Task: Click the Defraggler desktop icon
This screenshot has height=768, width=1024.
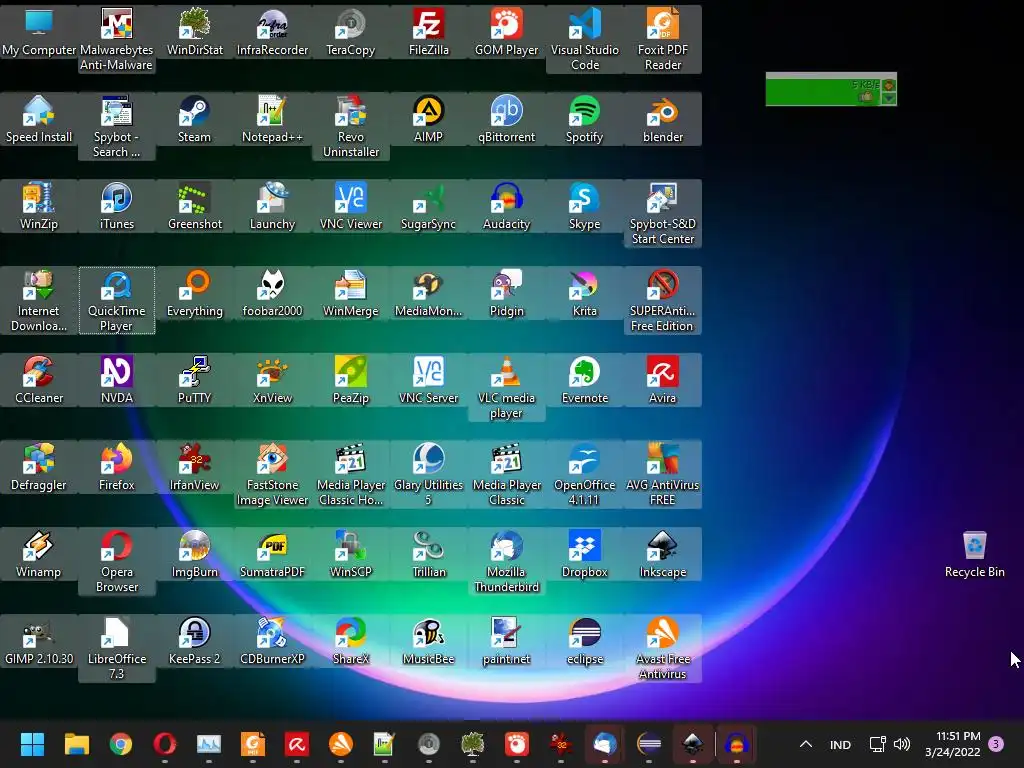Action: pos(39,467)
